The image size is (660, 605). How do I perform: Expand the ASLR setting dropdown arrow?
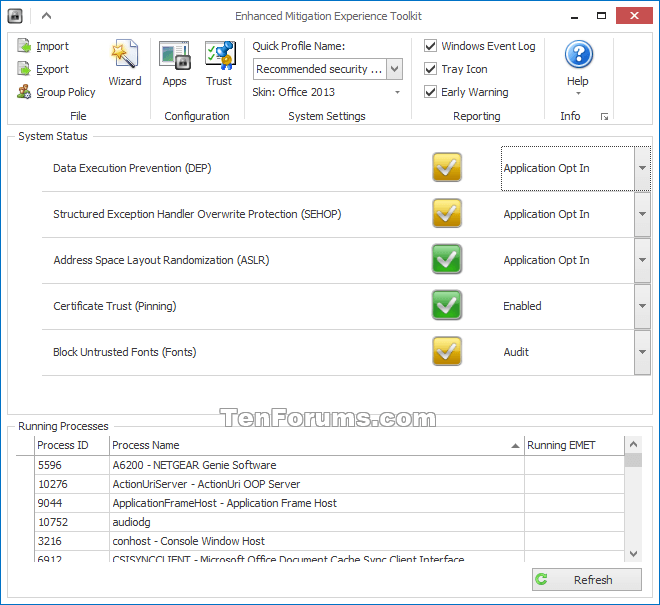coord(642,260)
